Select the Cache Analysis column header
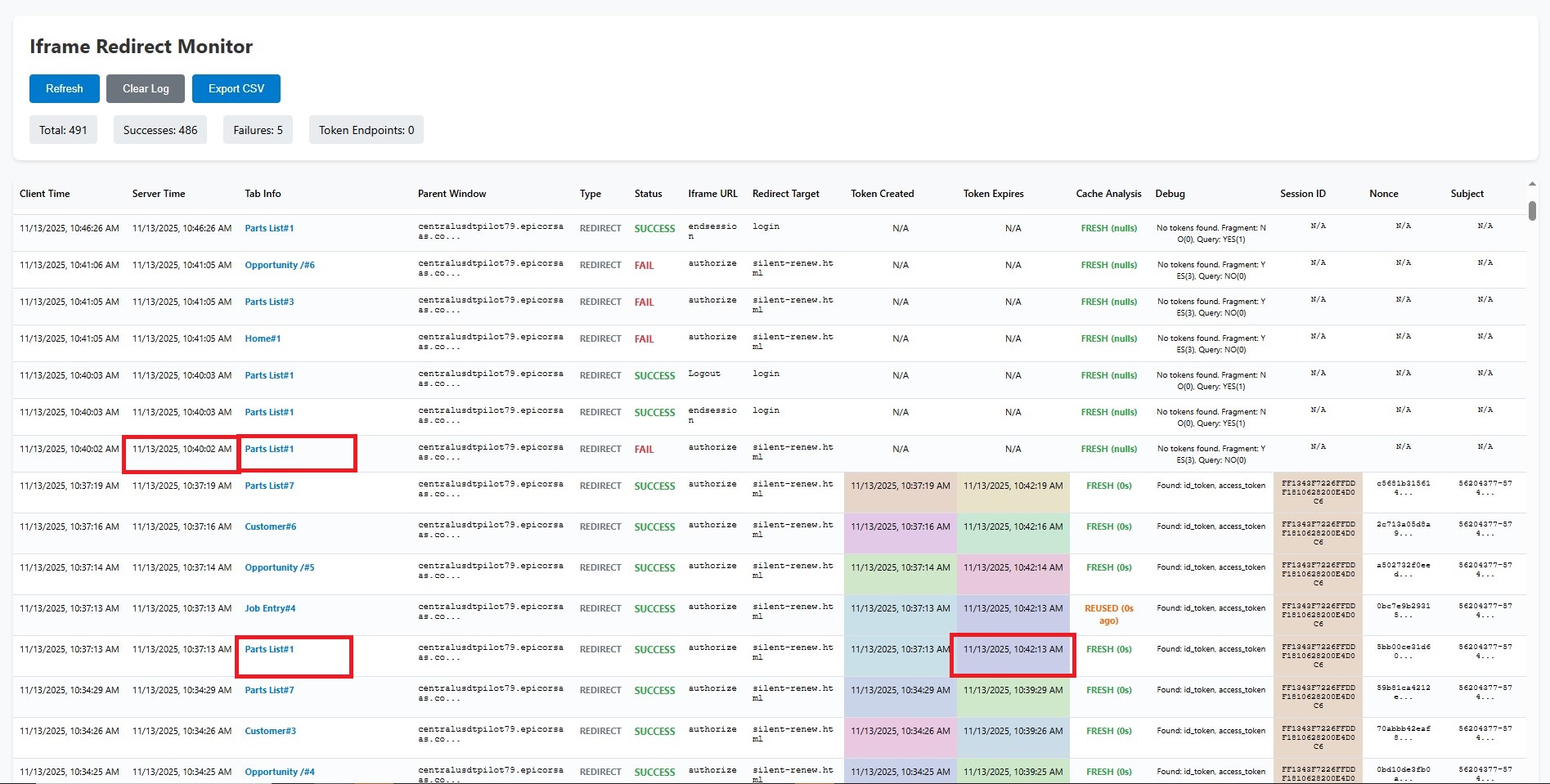1550x784 pixels. tap(1108, 194)
